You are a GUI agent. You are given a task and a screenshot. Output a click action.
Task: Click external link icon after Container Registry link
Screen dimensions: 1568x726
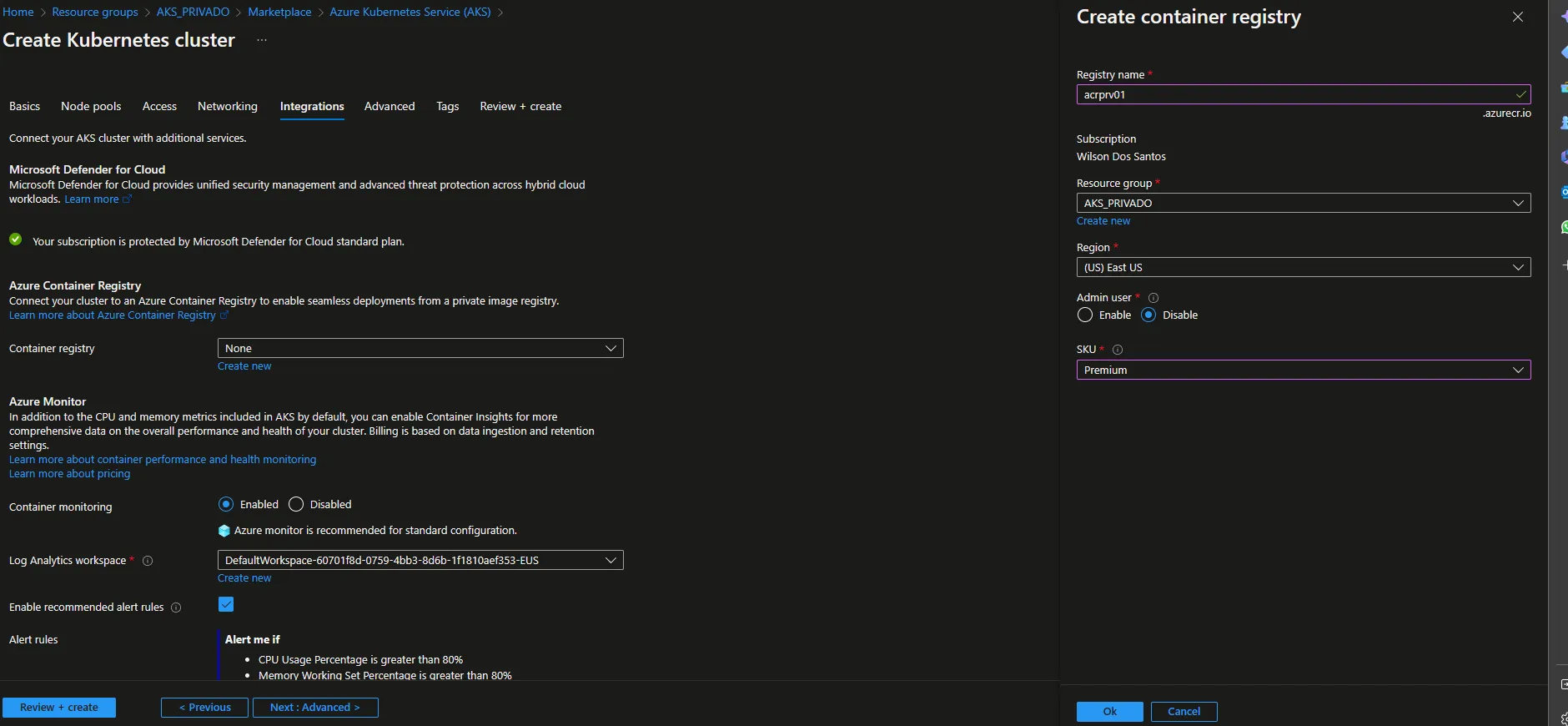[224, 315]
